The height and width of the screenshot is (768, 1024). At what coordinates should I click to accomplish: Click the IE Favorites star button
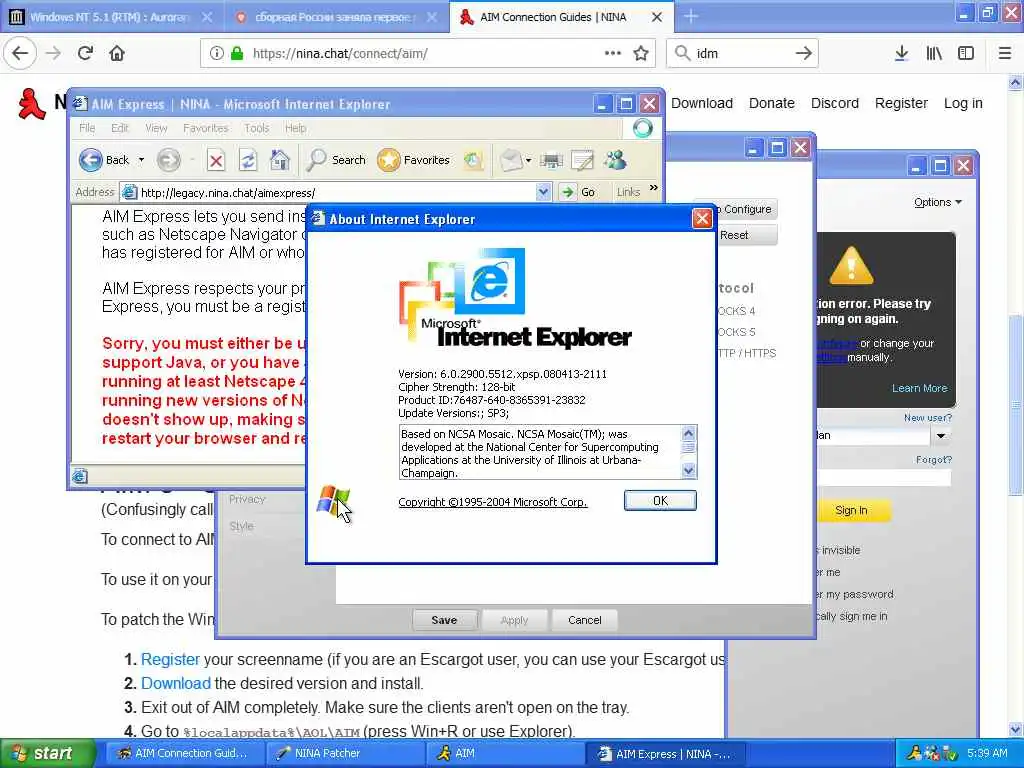pos(413,160)
